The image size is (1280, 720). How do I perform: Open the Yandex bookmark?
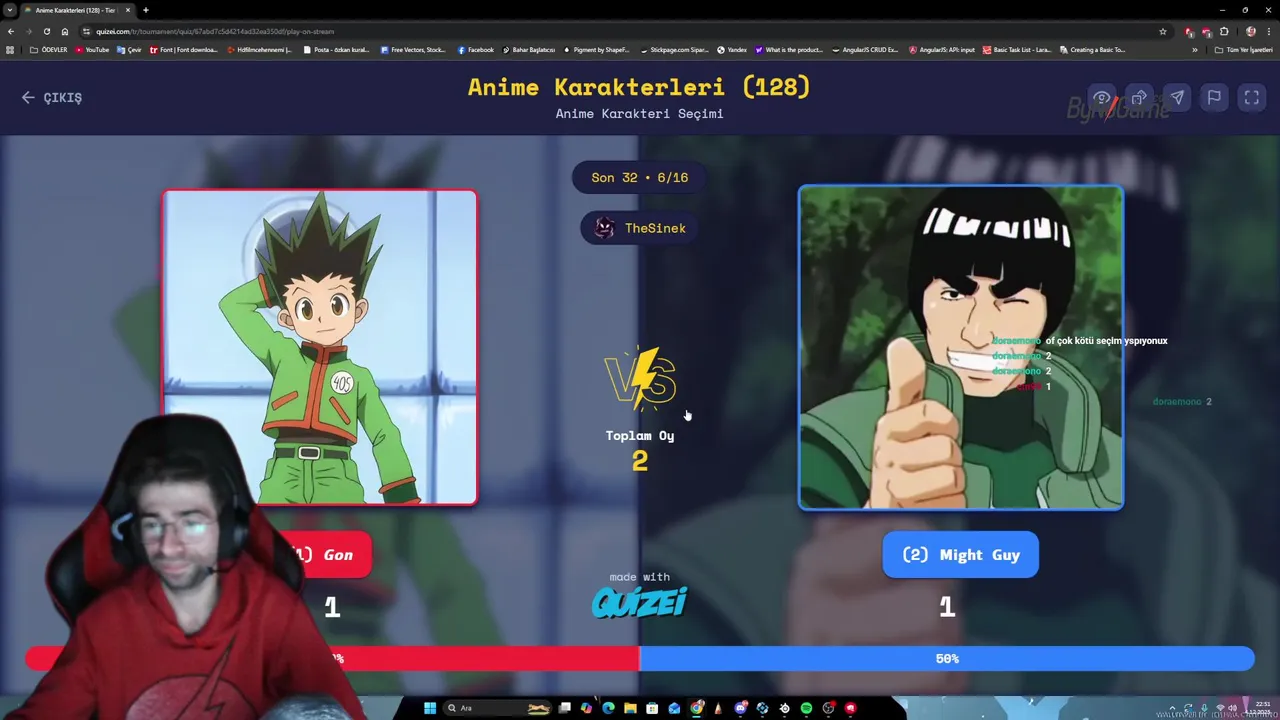[x=732, y=49]
